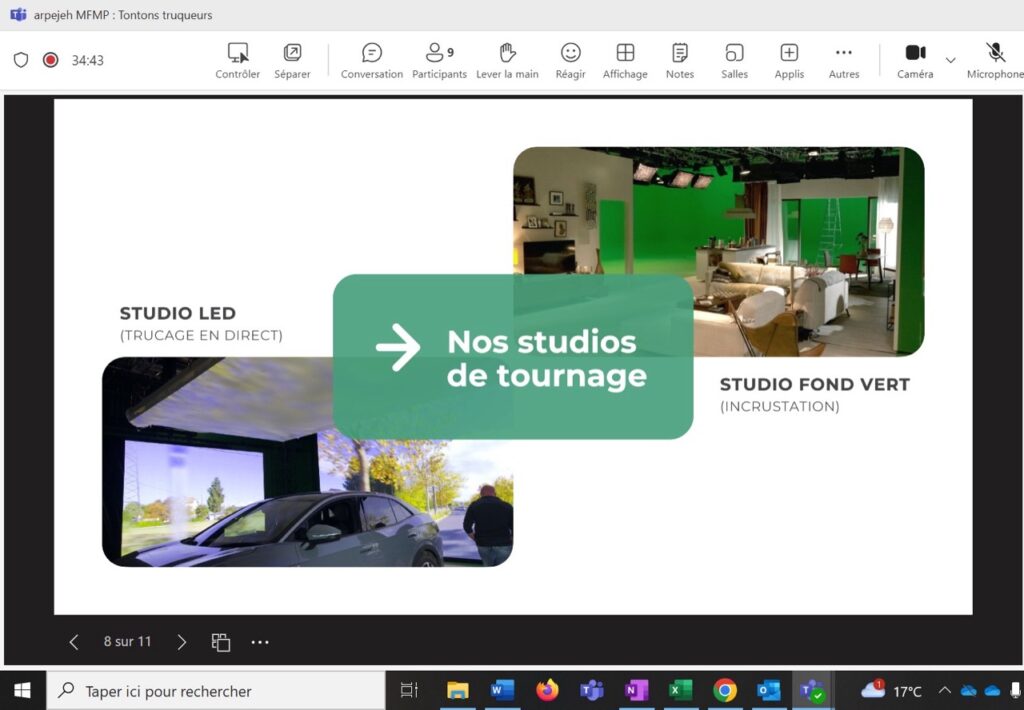Change layout via Affichage
Image resolution: width=1024 pixels, height=710 pixels.
point(625,60)
